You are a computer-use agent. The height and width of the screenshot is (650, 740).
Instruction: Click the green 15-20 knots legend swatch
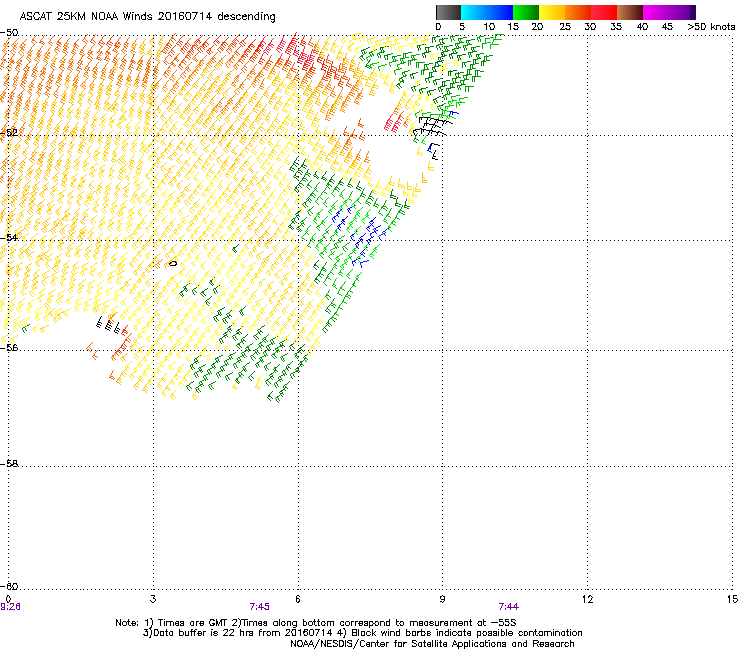pos(526,12)
